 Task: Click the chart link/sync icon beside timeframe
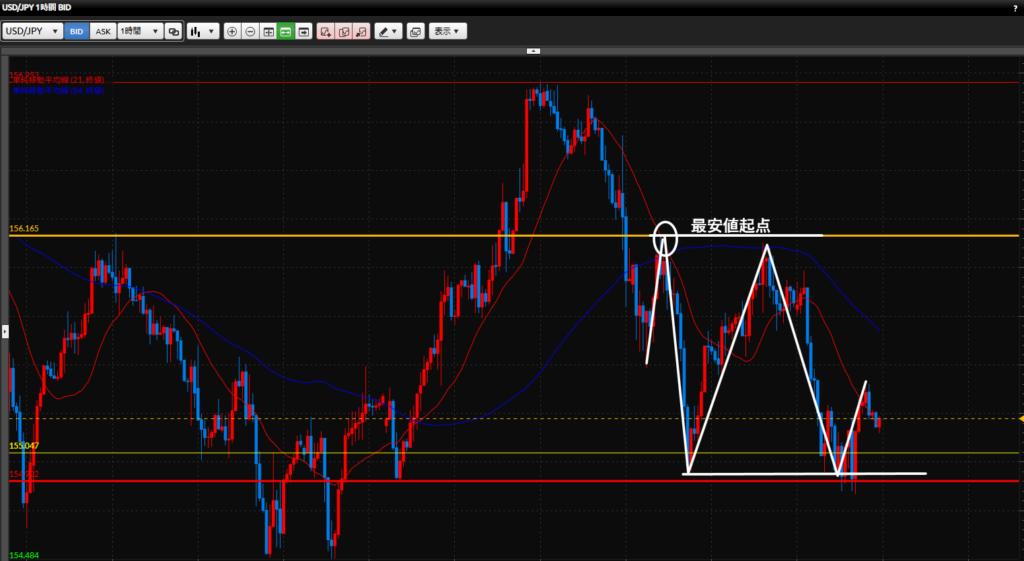coord(174,31)
